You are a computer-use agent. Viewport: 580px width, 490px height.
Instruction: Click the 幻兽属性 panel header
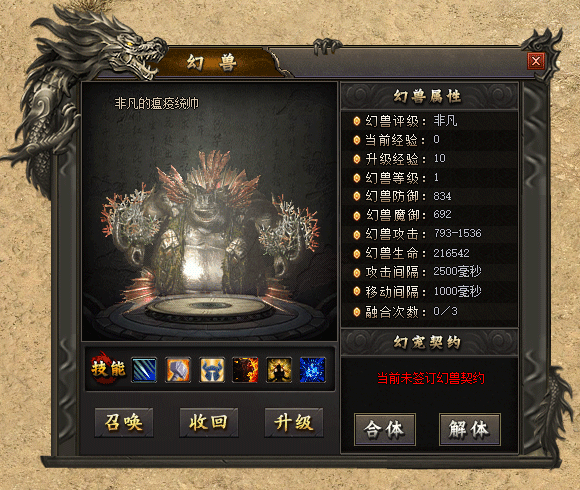[x=429, y=97]
